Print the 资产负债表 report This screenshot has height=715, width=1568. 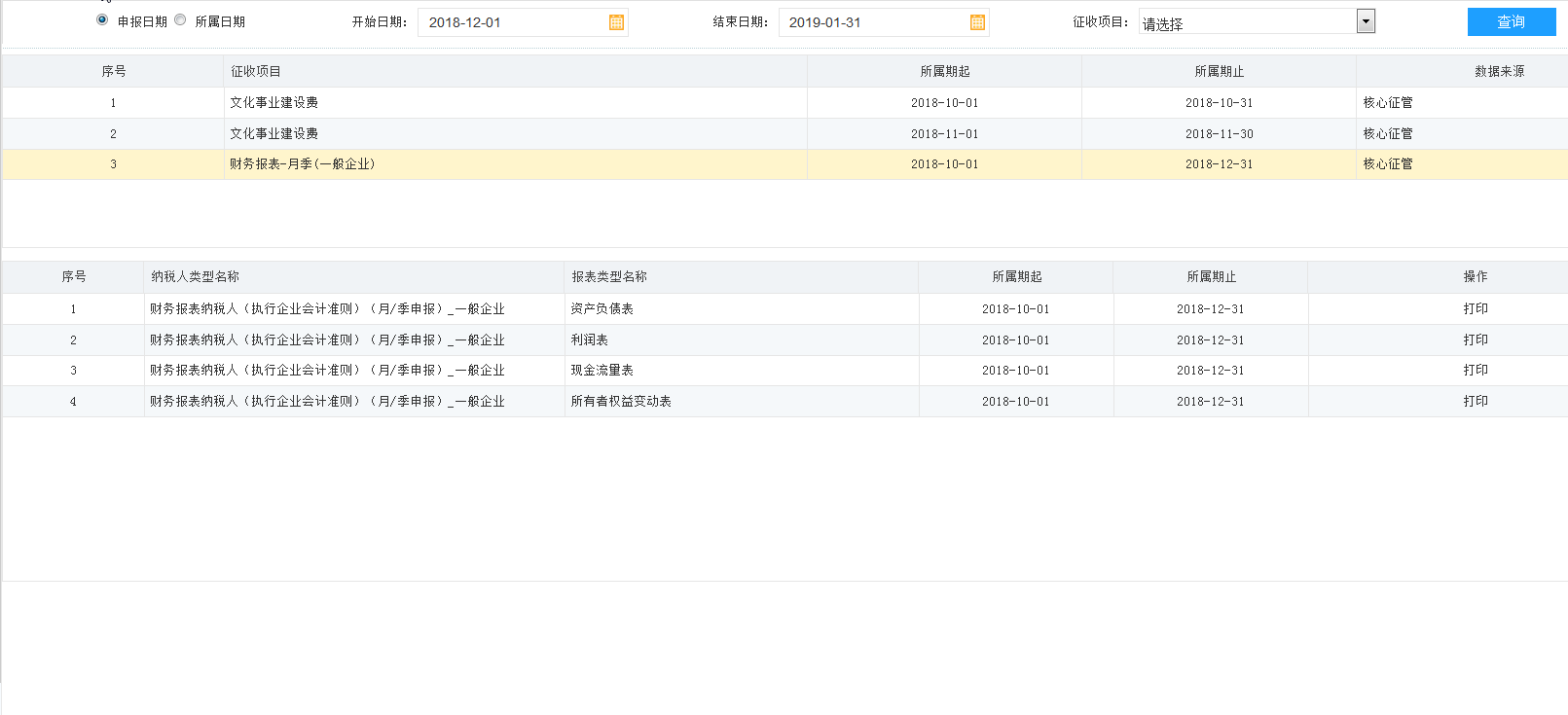pos(1475,309)
